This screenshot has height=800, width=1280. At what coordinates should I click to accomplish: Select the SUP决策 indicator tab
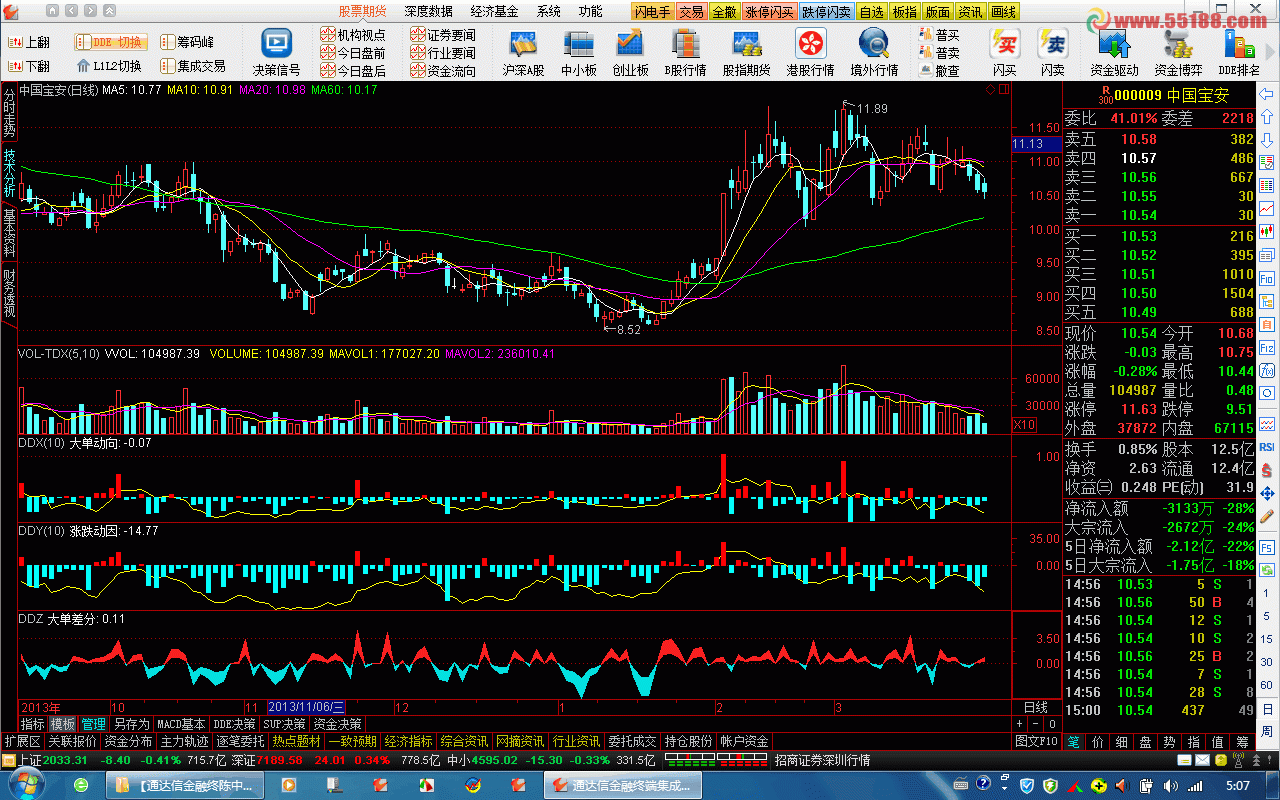286,723
